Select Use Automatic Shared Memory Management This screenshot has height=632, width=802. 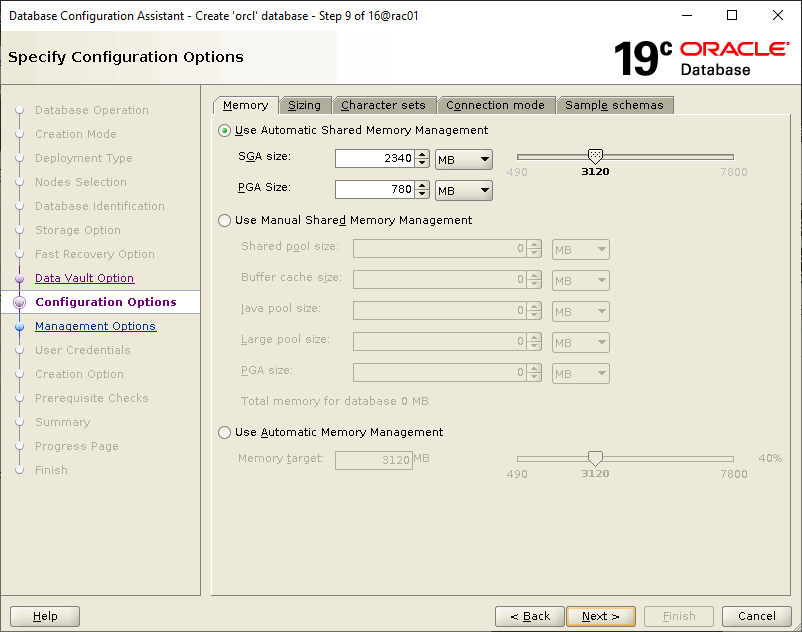pyautogui.click(x=224, y=130)
